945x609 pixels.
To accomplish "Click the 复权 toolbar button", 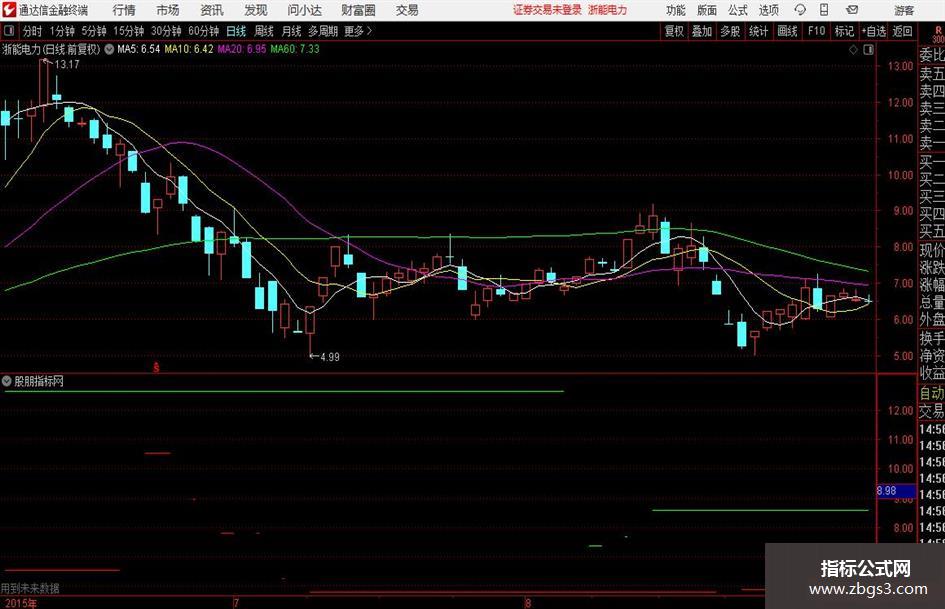I will 674,31.
